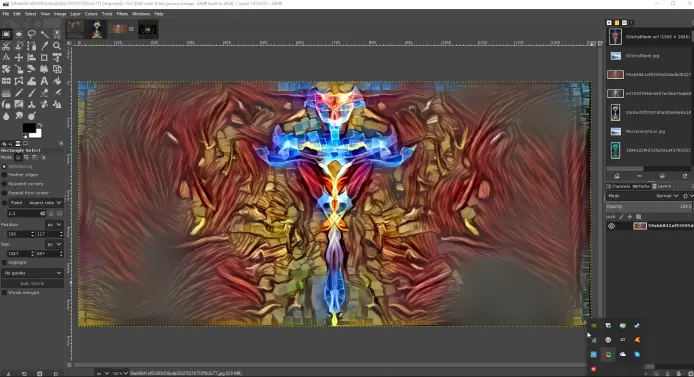The width and height of the screenshot is (694, 377).
Task: Click the Auto Shrink button
Action: point(32,283)
